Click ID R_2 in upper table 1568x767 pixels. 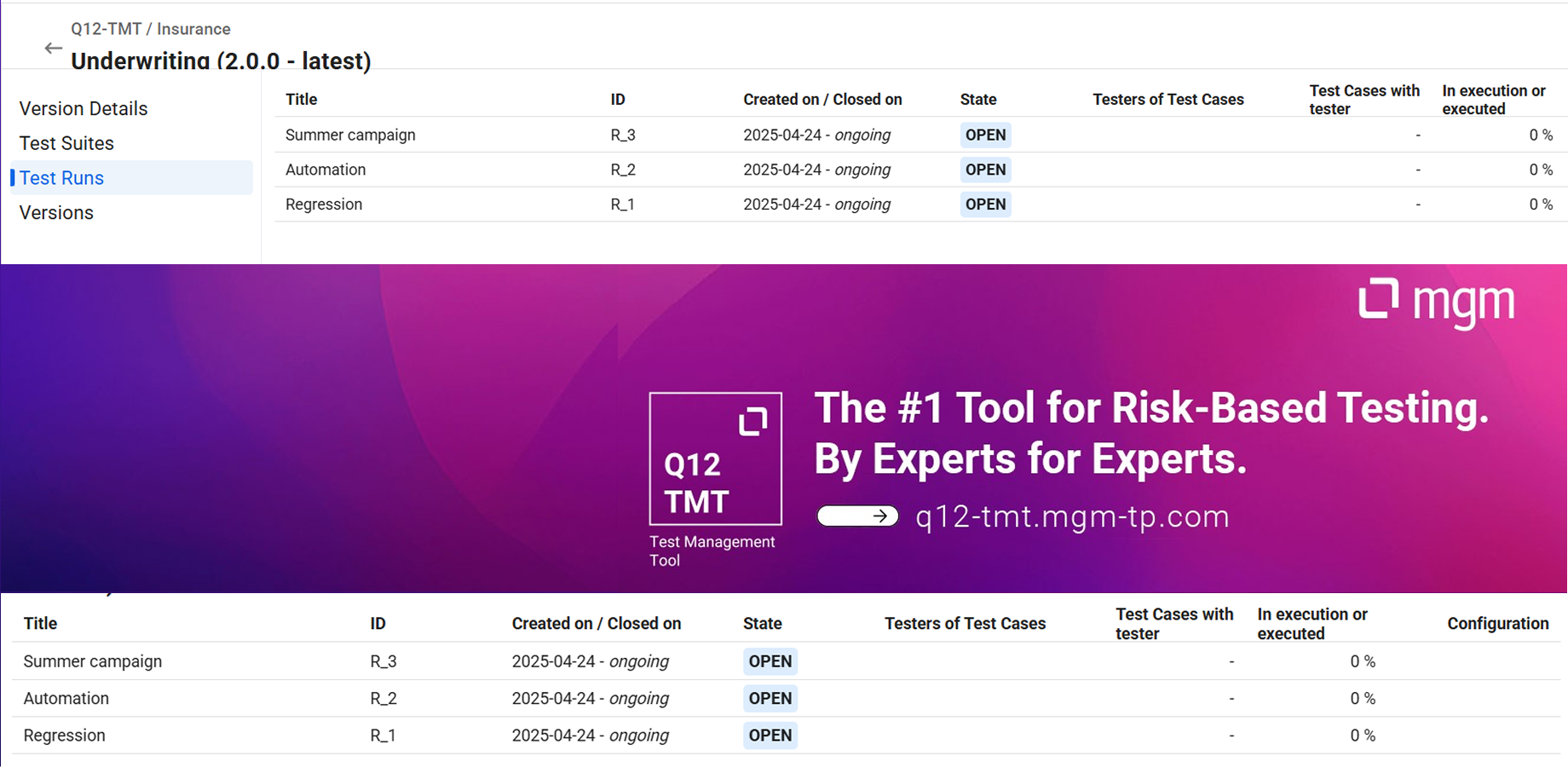click(x=623, y=170)
